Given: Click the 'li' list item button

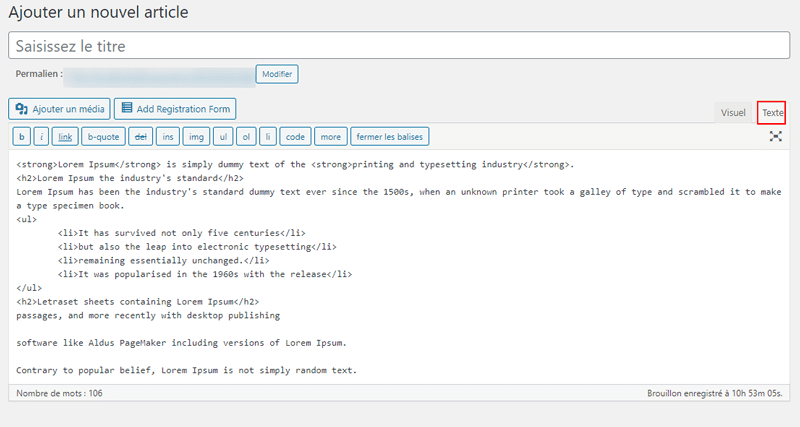Looking at the screenshot, I should 267,136.
